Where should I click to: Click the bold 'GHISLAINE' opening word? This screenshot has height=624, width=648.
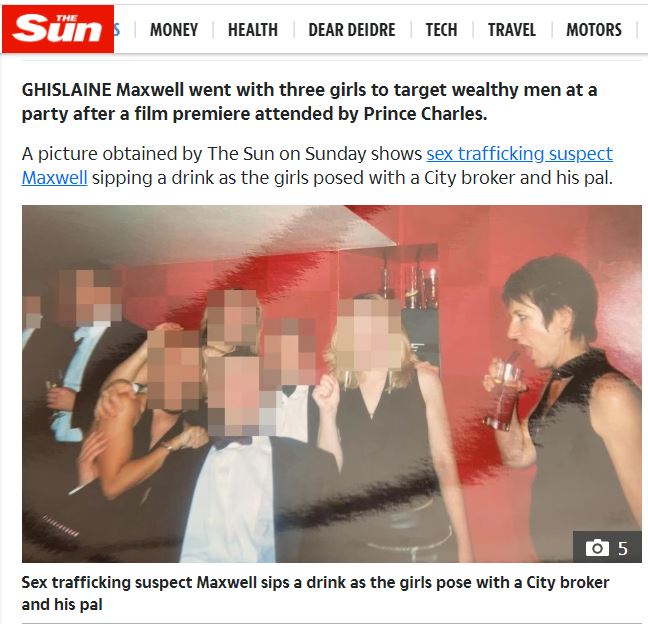tap(67, 90)
